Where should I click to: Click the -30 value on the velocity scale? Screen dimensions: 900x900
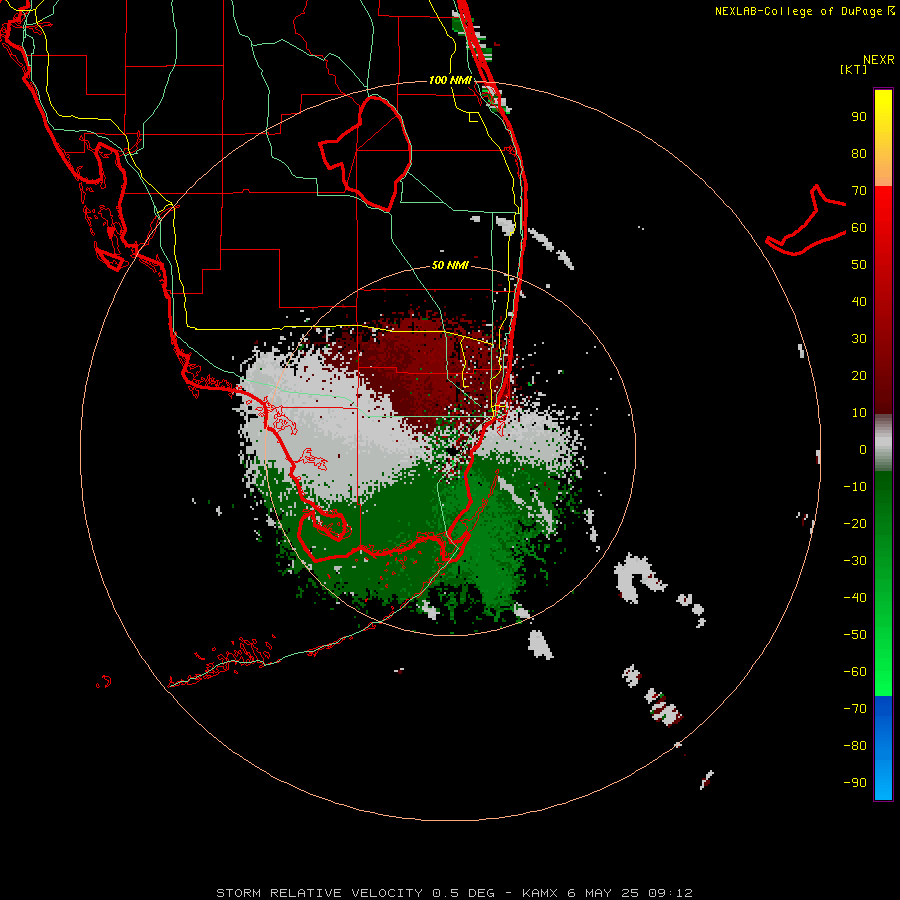point(855,561)
